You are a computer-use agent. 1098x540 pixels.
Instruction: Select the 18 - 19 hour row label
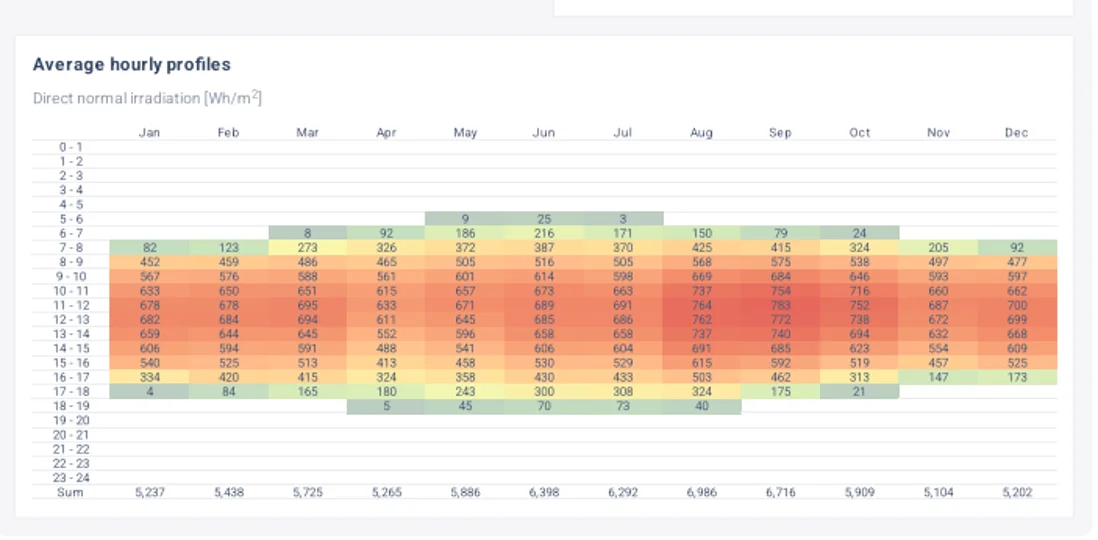71,406
